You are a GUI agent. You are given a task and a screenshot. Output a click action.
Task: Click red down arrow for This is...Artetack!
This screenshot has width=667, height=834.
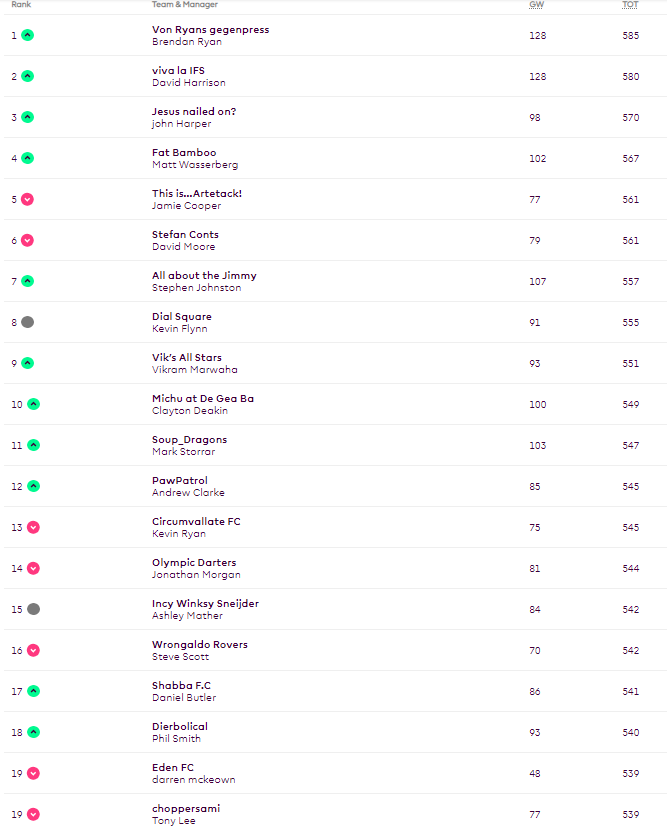point(27,199)
